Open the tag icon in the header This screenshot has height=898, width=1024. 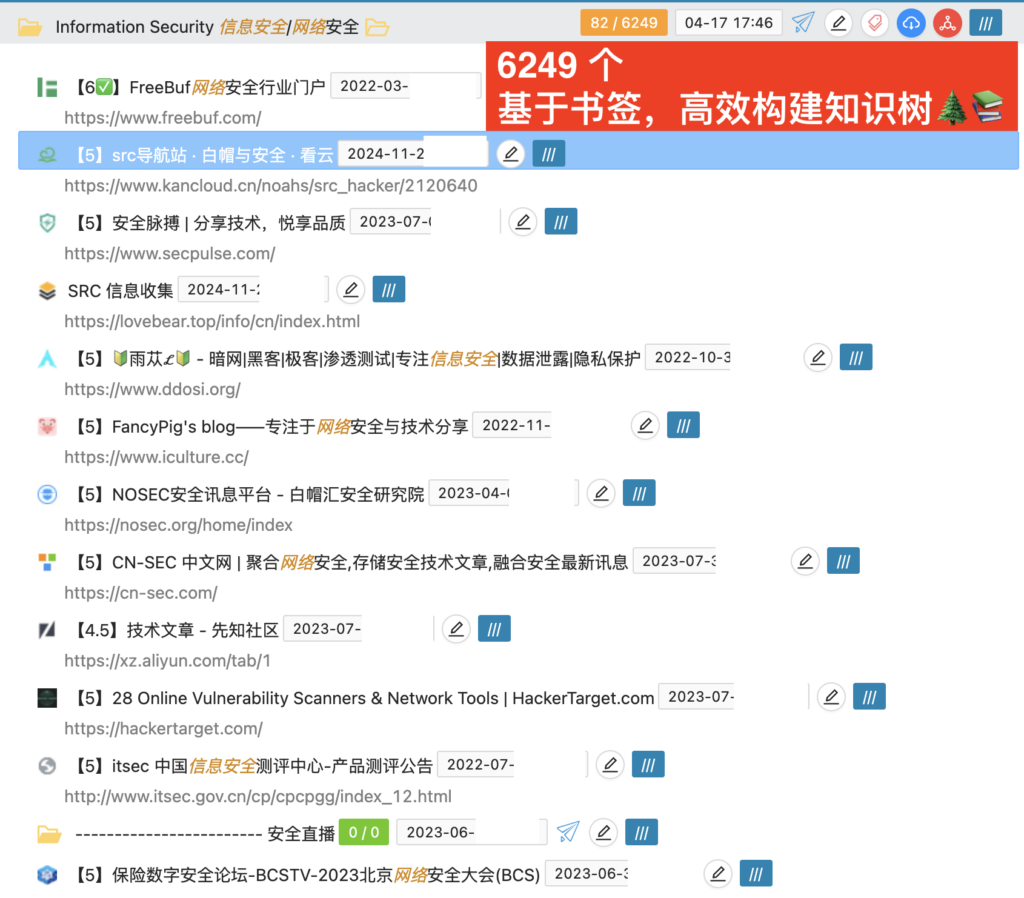pos(874,24)
